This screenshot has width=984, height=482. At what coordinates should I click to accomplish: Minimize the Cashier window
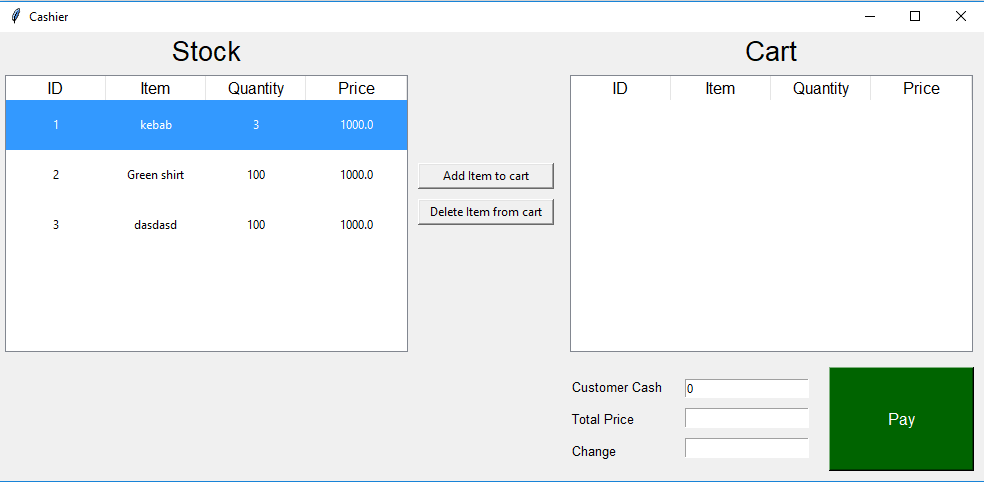tap(870, 16)
